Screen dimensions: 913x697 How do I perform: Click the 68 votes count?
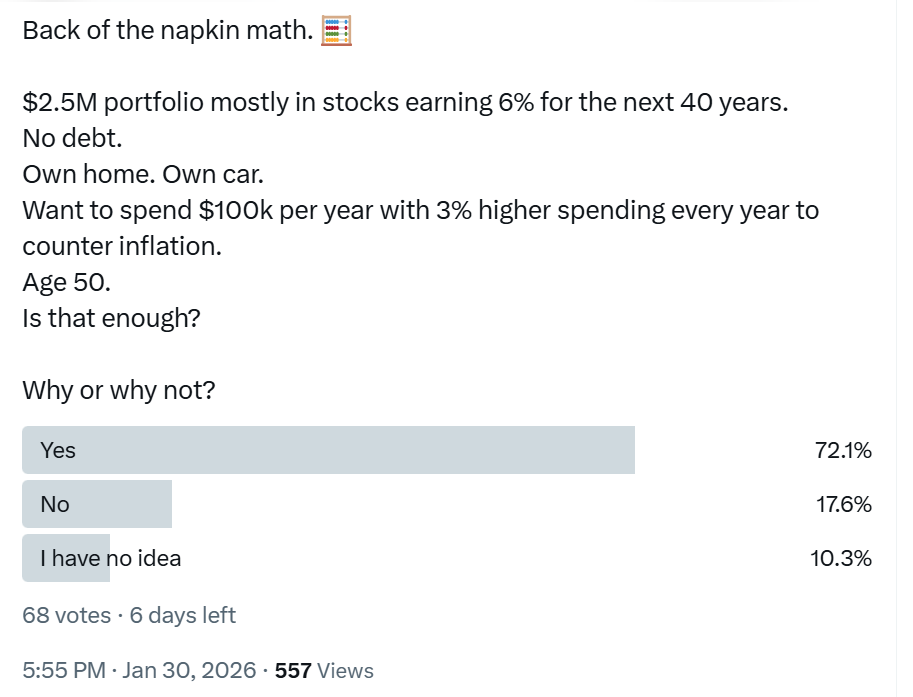point(66,615)
